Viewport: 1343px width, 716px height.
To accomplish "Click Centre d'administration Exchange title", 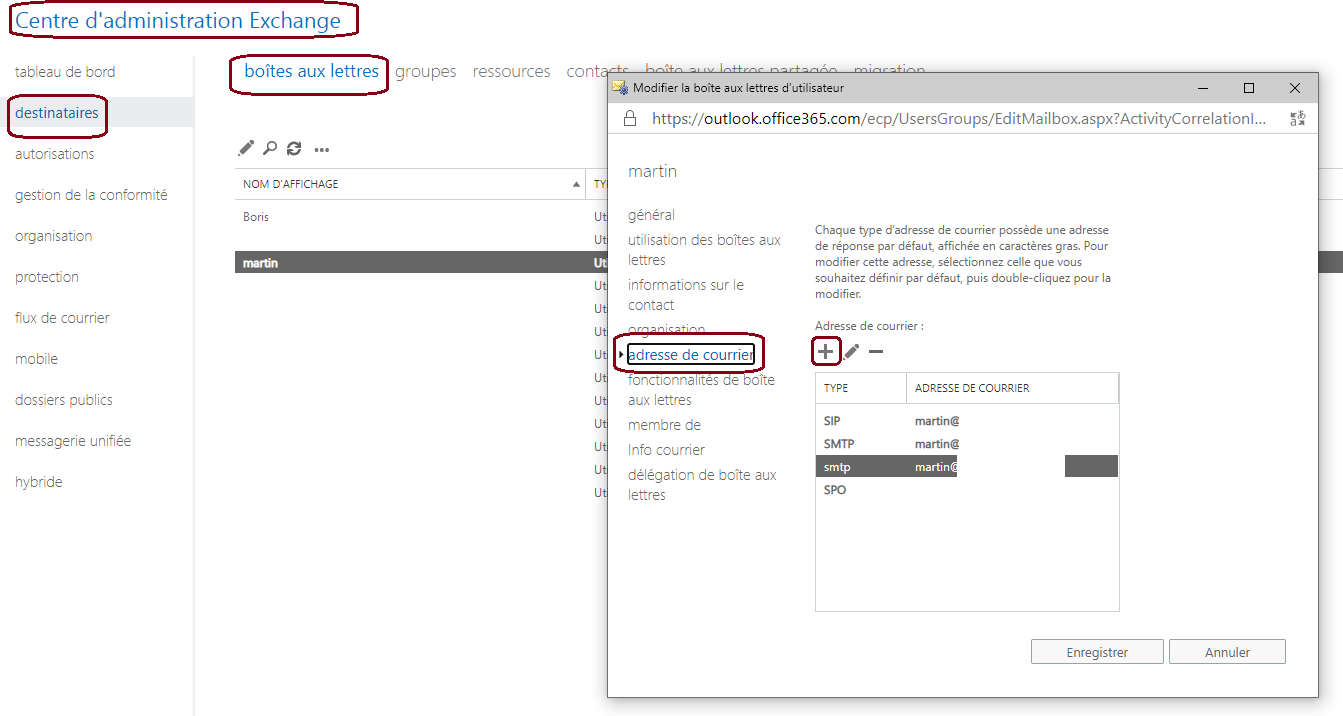I will 178,20.
